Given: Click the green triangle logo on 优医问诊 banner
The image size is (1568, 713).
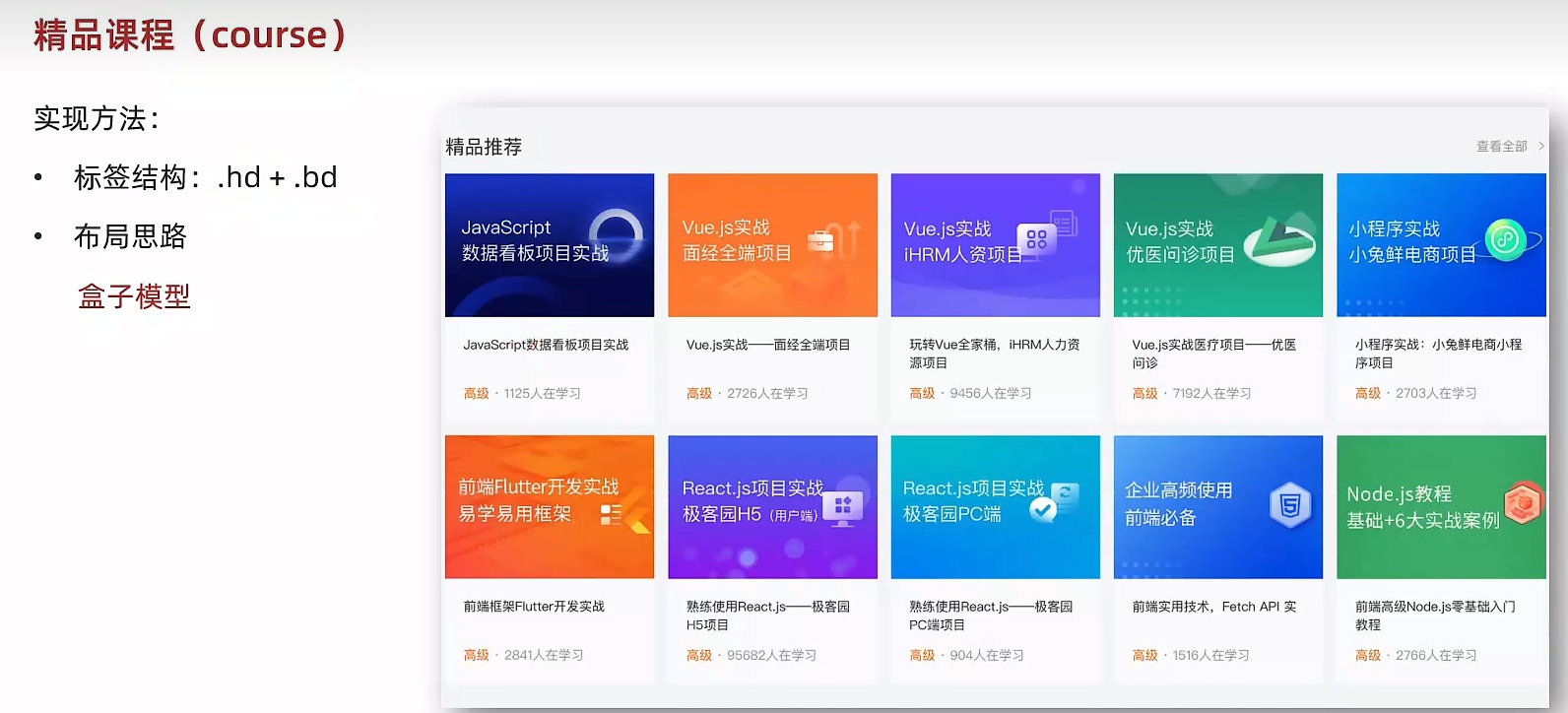Looking at the screenshot, I should tap(1280, 241).
